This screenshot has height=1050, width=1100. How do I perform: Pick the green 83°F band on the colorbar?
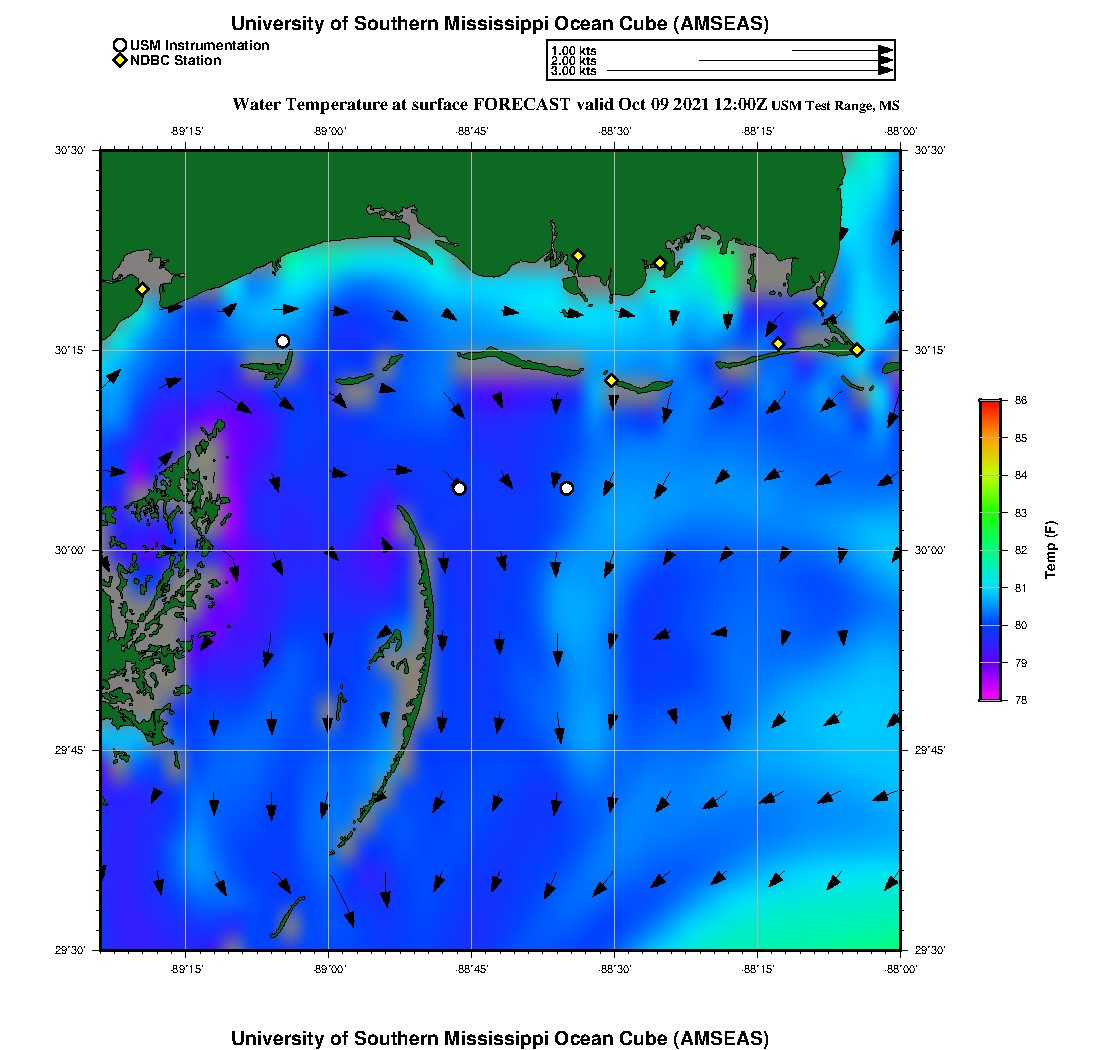point(990,512)
